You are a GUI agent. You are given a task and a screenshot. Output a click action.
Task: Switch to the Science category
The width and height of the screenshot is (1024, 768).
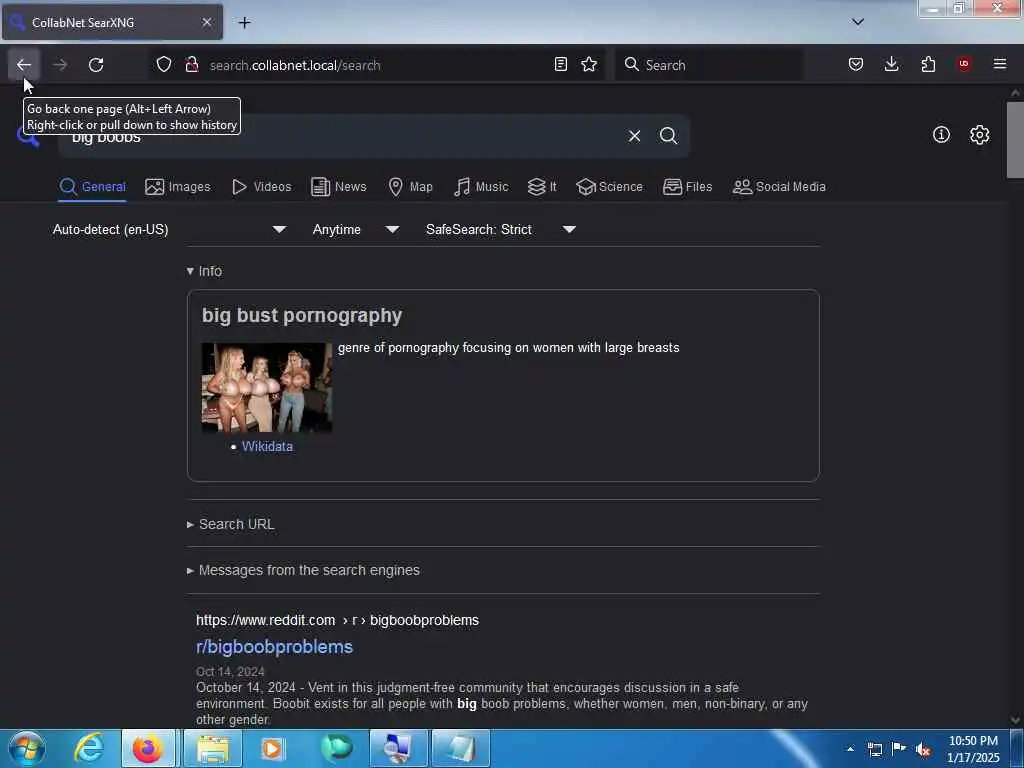(x=609, y=187)
